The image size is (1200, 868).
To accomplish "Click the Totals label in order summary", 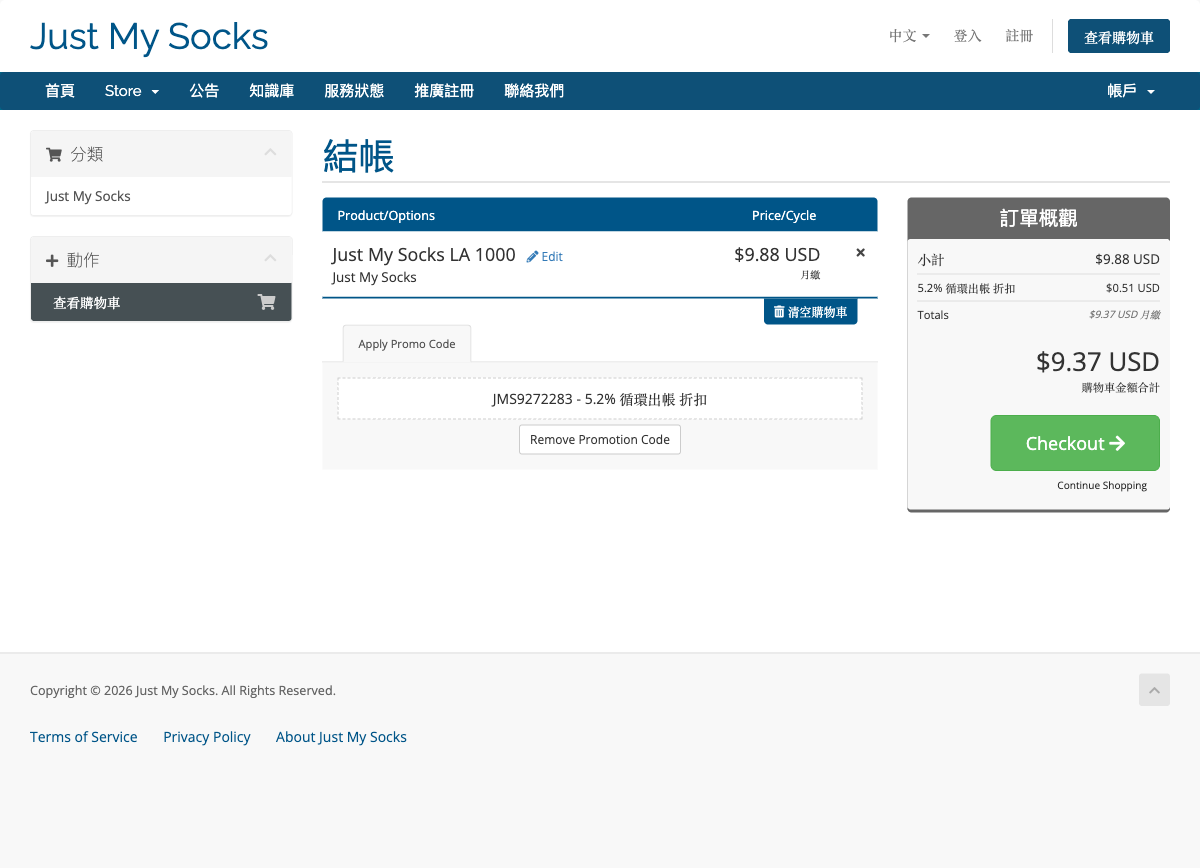I will (x=933, y=315).
